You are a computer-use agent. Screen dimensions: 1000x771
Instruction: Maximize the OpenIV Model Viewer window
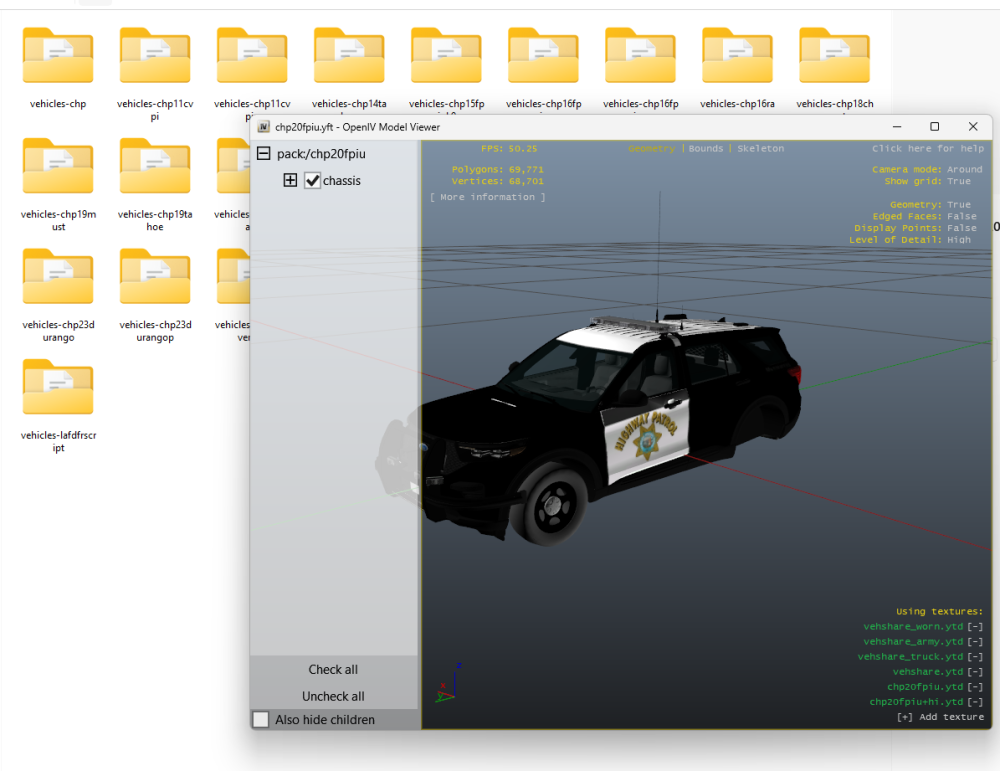934,127
